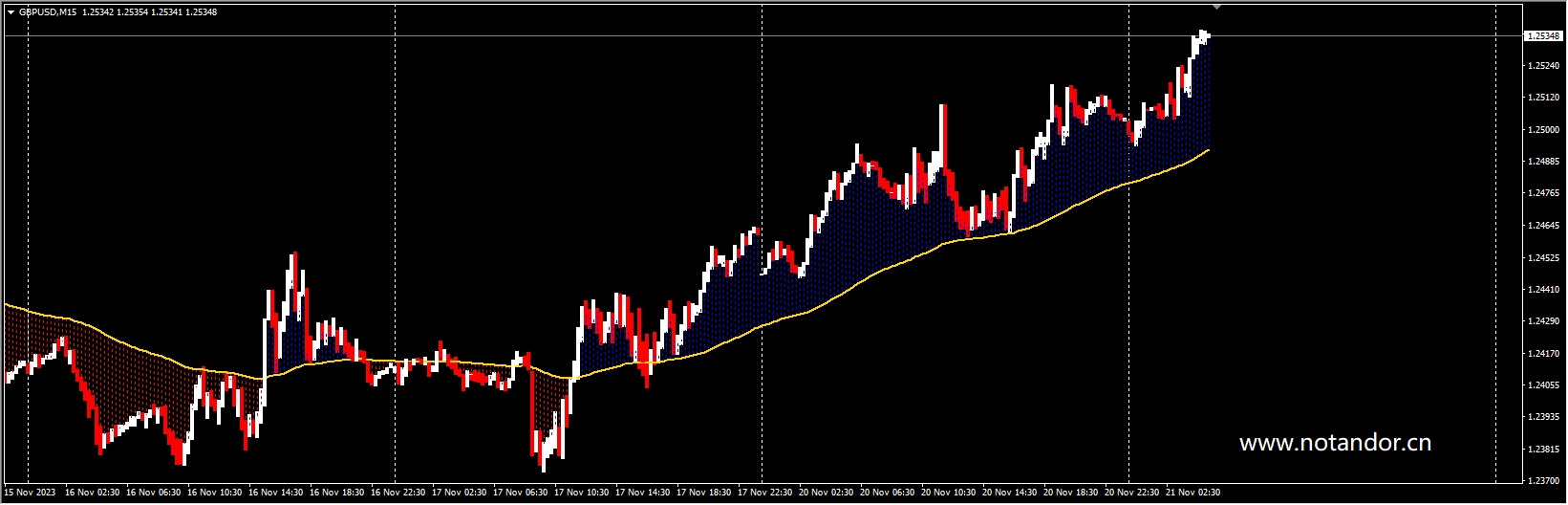This screenshot has width=1568, height=505.
Task: Click the 1.24410 price axis label
Action: (1544, 290)
